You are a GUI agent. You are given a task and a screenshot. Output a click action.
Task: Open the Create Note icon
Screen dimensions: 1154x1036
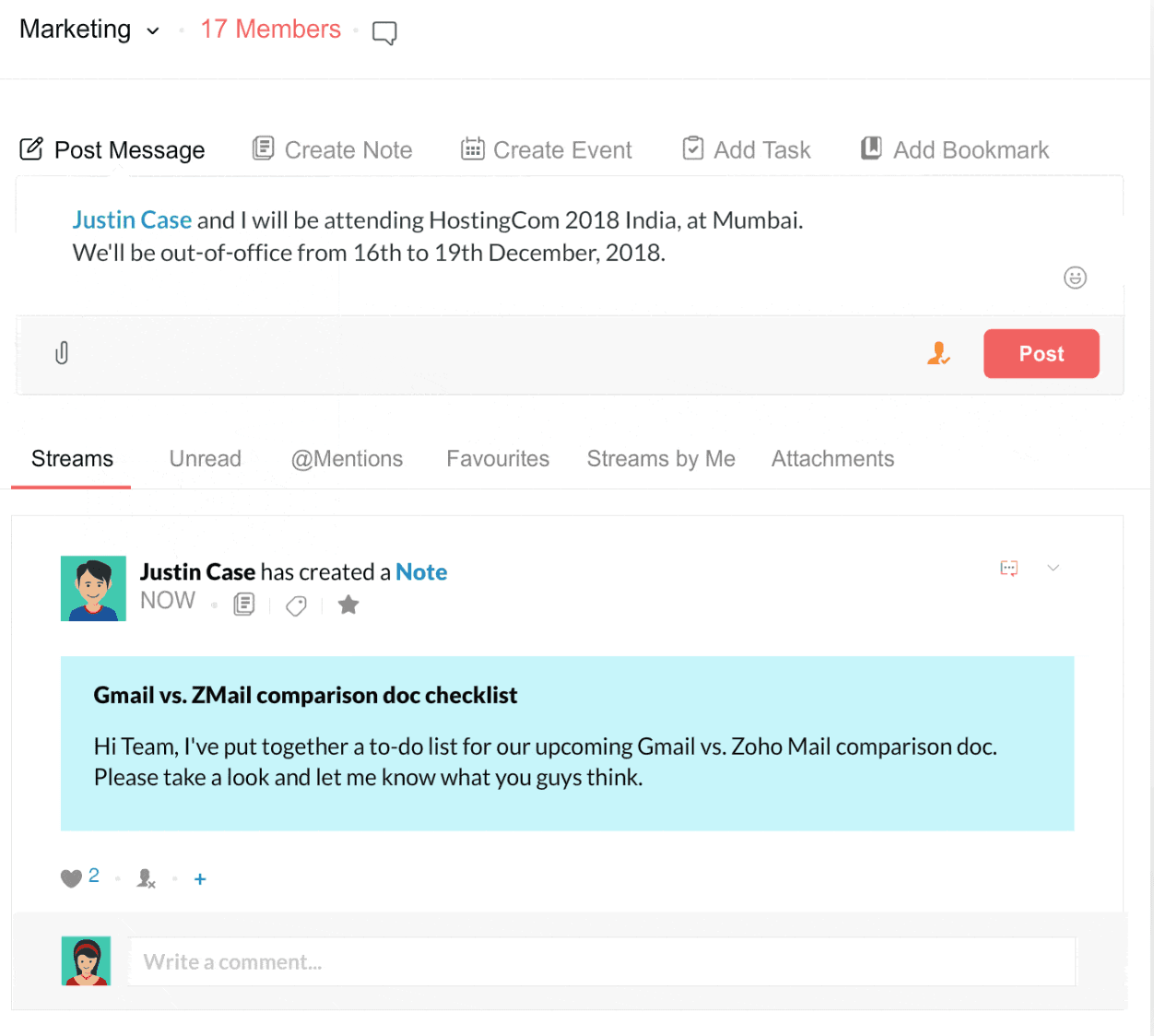[264, 147]
